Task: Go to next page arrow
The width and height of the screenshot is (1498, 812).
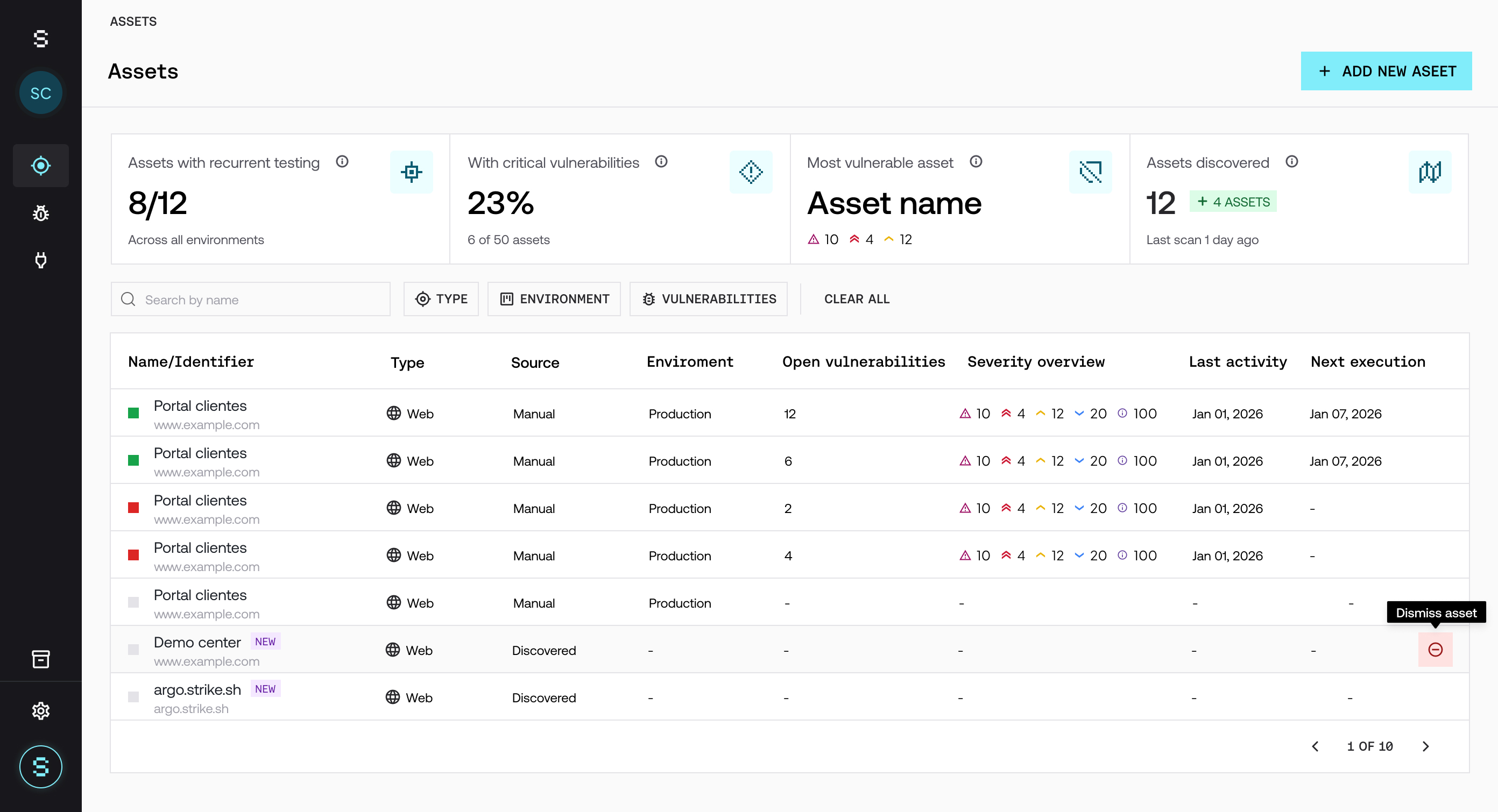Action: pos(1425,746)
